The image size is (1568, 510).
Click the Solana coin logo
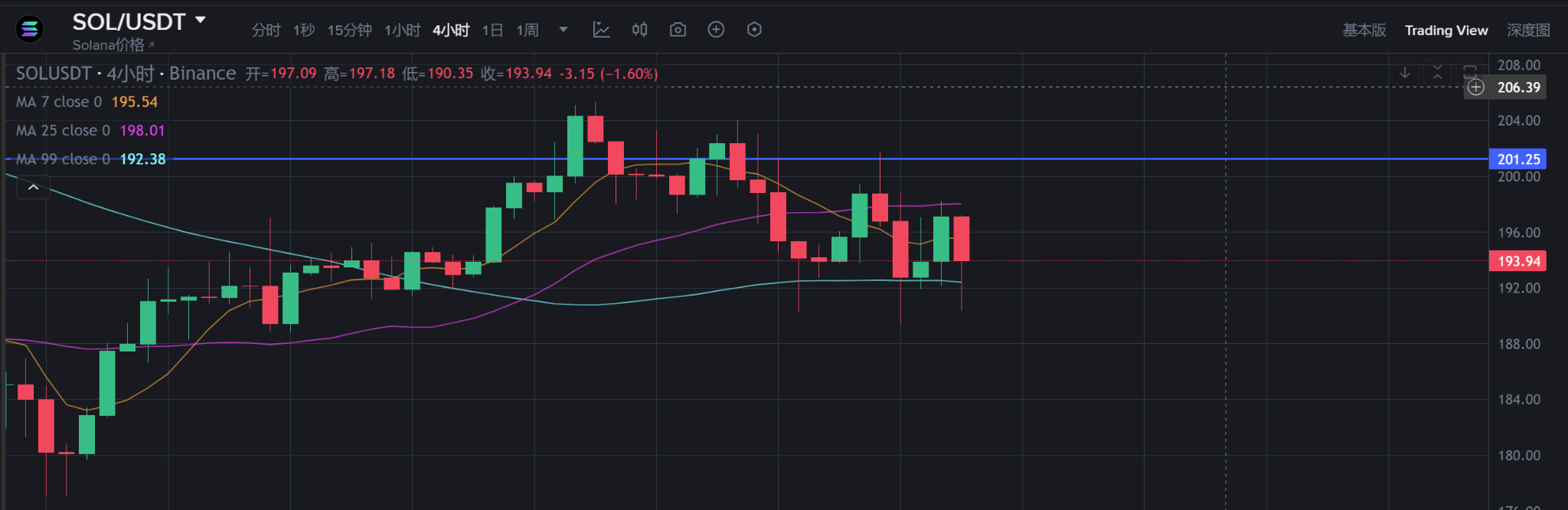(30, 30)
